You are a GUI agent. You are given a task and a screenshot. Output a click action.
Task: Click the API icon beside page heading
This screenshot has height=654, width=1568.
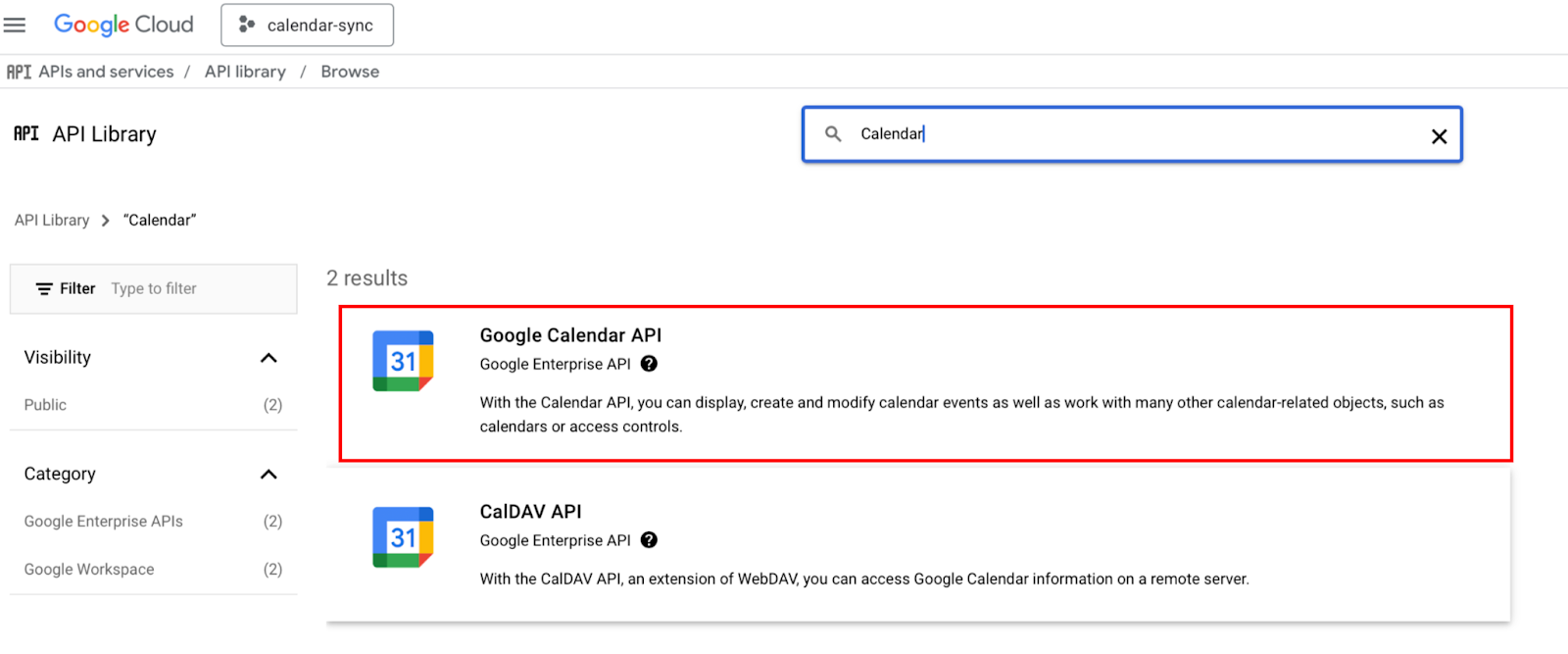(x=26, y=133)
